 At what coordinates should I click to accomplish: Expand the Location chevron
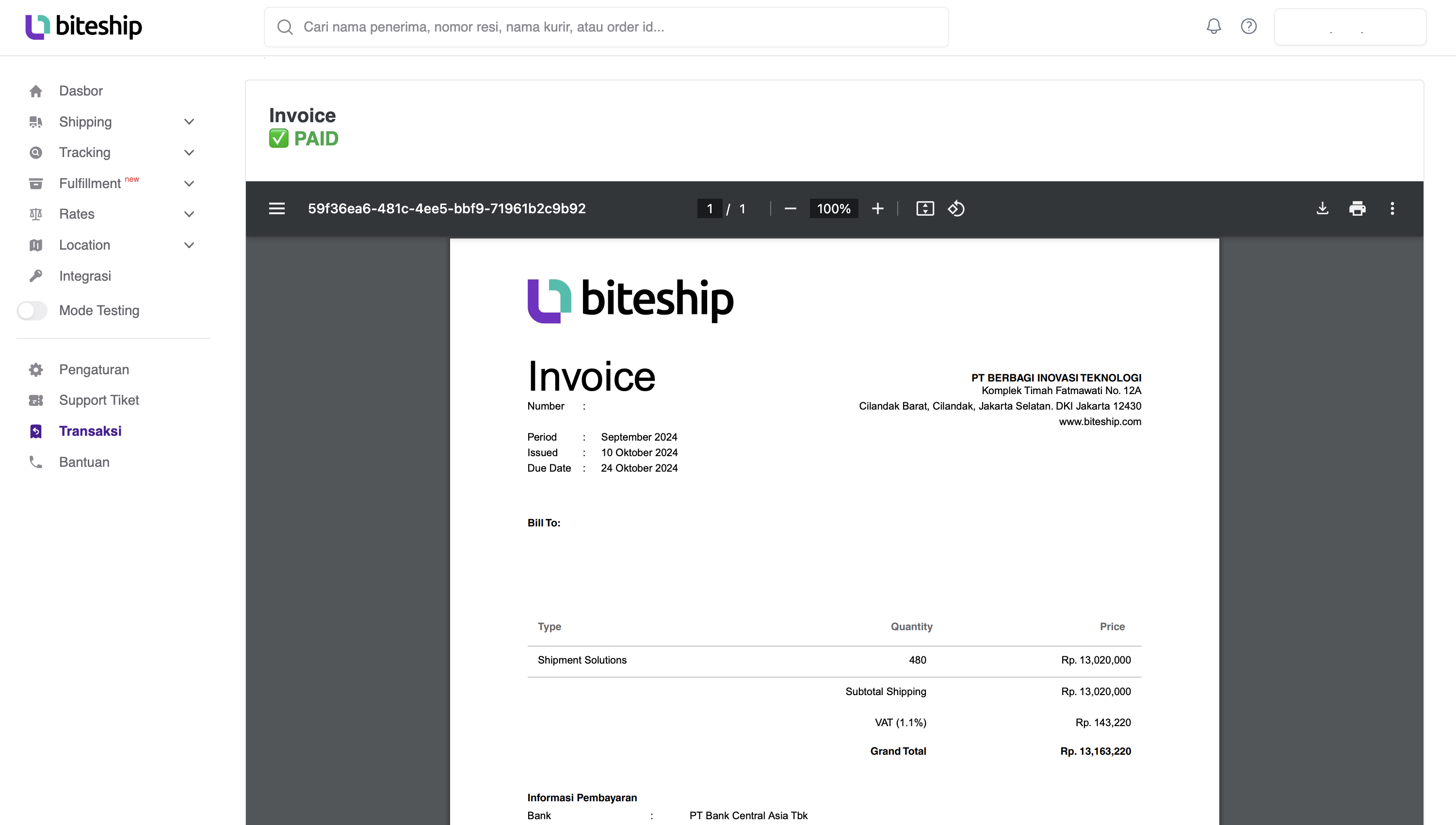[x=189, y=245]
